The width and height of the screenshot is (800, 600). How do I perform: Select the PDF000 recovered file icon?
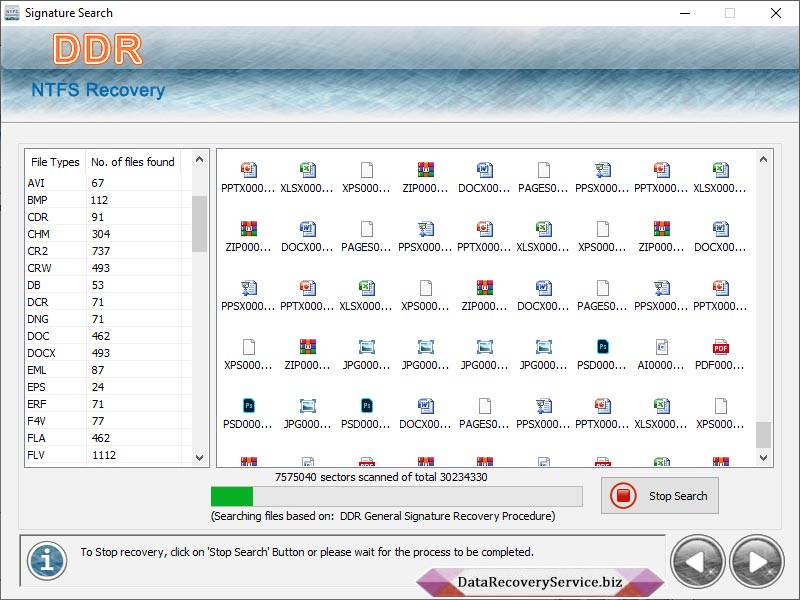point(720,347)
